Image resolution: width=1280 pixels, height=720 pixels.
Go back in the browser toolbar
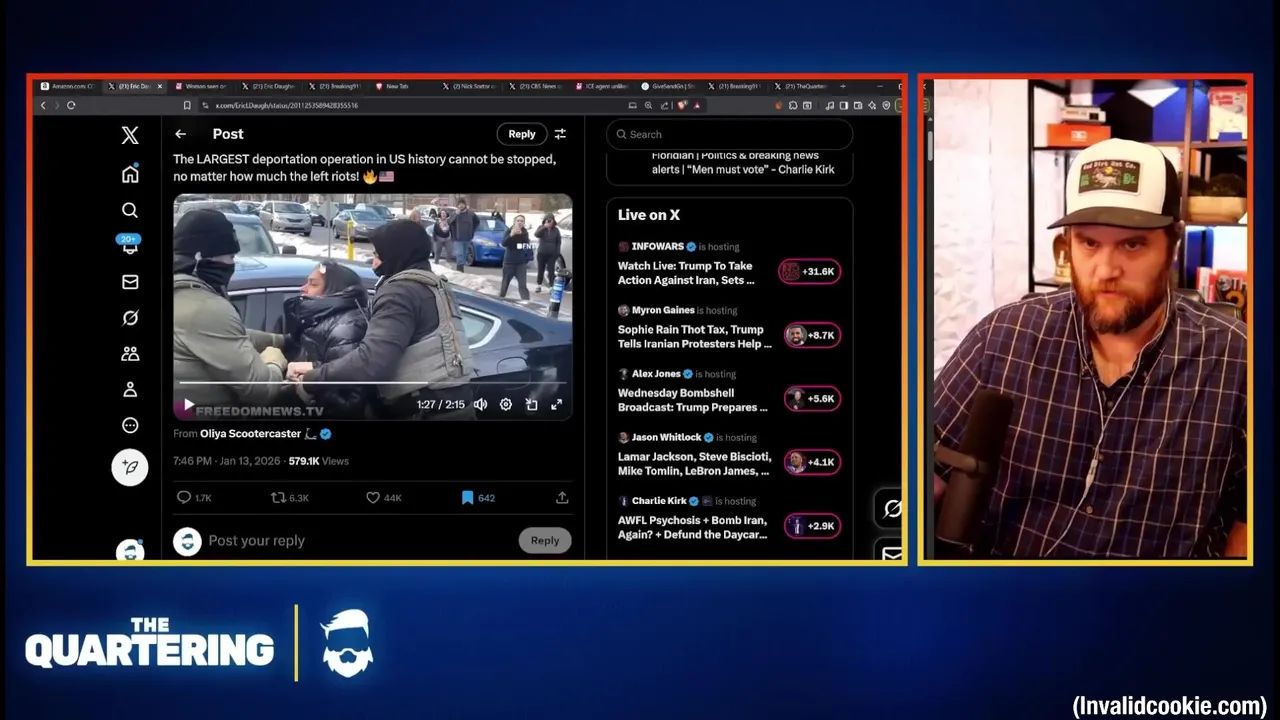tap(43, 105)
